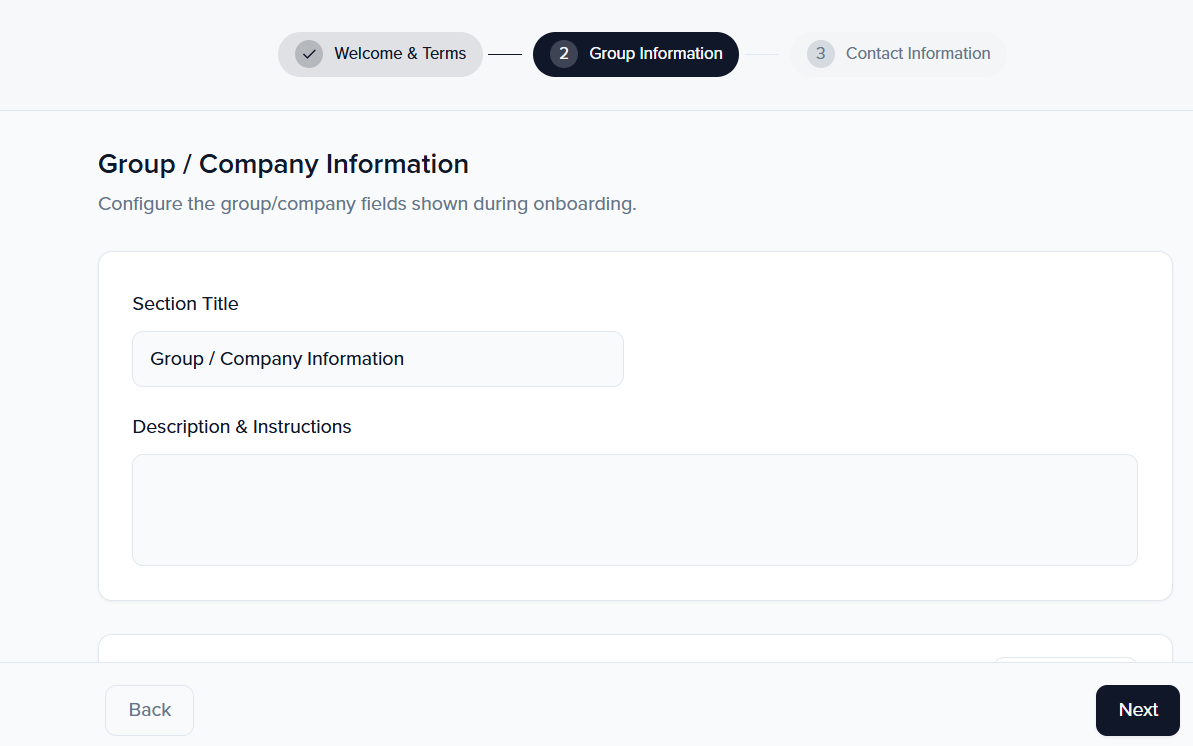Viewport: 1193px width, 746px height.
Task: Click the Section Title field label
Action: coord(185,304)
